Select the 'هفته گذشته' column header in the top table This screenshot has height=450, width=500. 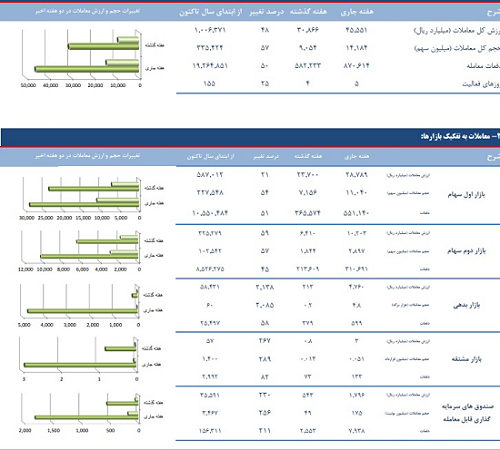coord(308,12)
